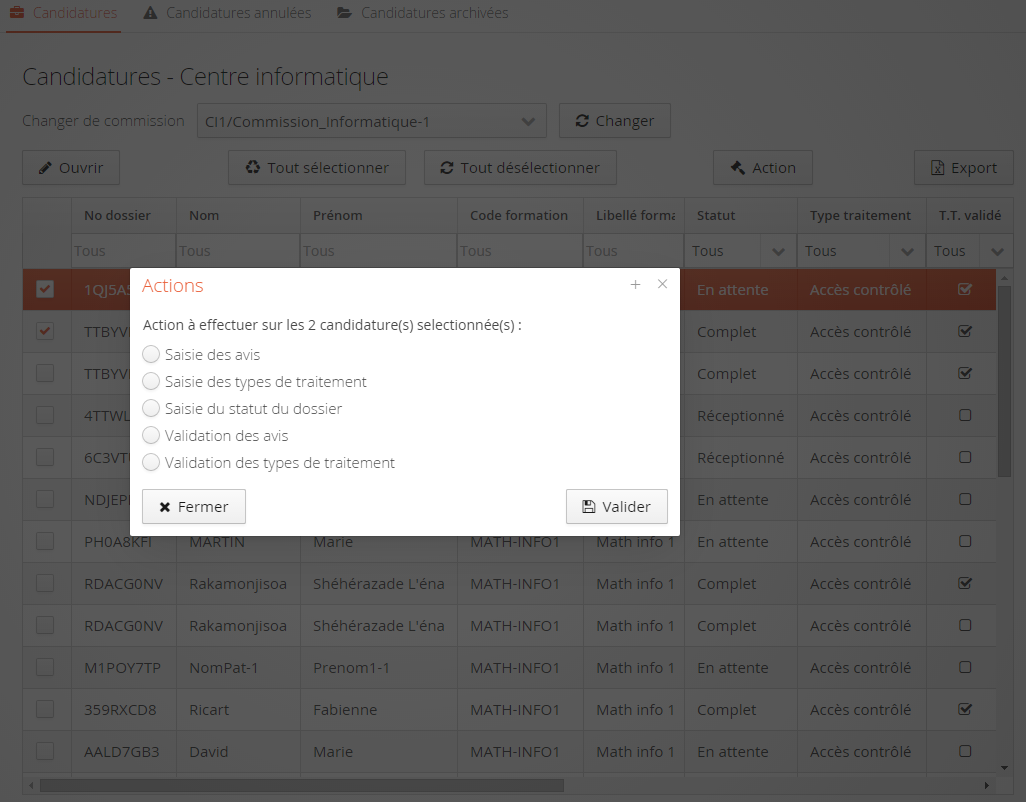This screenshot has width=1026, height=802.
Task: Click the Ouvrir pencil button
Action: point(71,168)
